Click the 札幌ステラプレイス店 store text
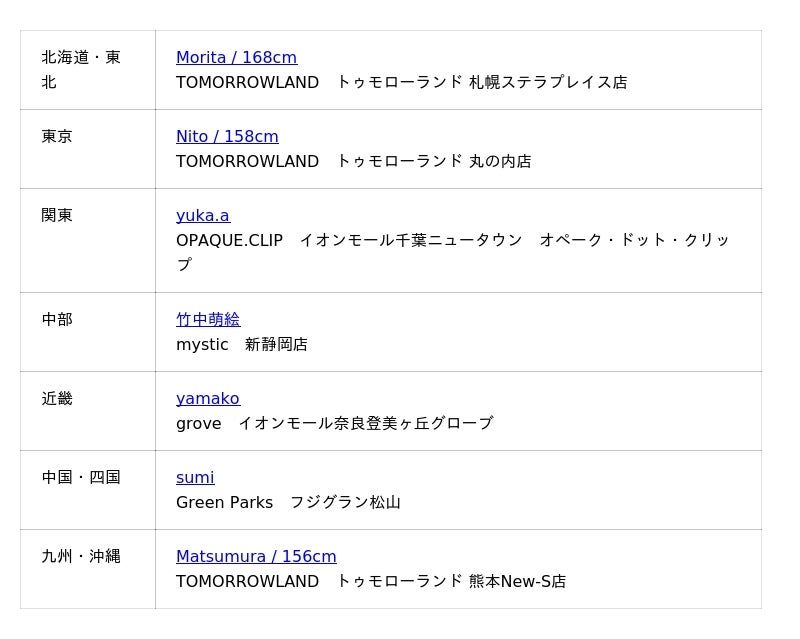The width and height of the screenshot is (800, 639). [x=548, y=82]
